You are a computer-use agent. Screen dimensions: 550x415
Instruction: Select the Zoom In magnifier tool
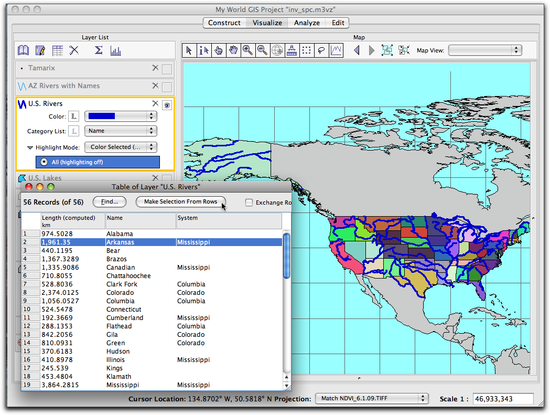click(248, 51)
